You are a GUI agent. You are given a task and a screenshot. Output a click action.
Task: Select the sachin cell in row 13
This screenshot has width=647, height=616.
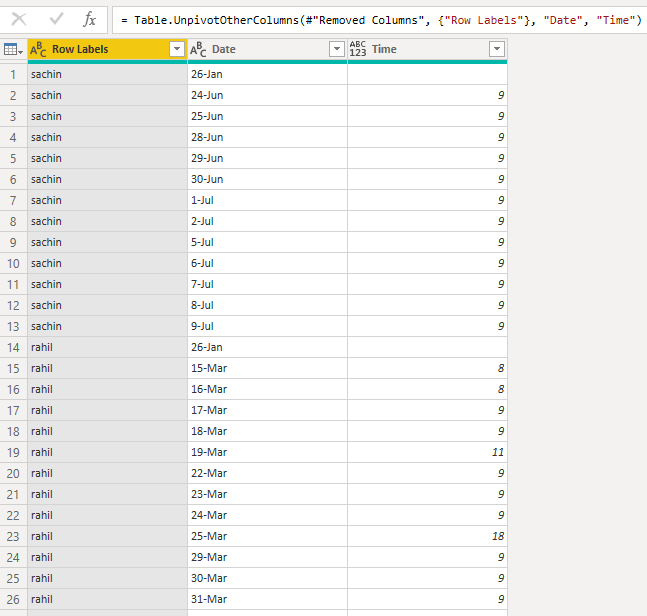107,327
